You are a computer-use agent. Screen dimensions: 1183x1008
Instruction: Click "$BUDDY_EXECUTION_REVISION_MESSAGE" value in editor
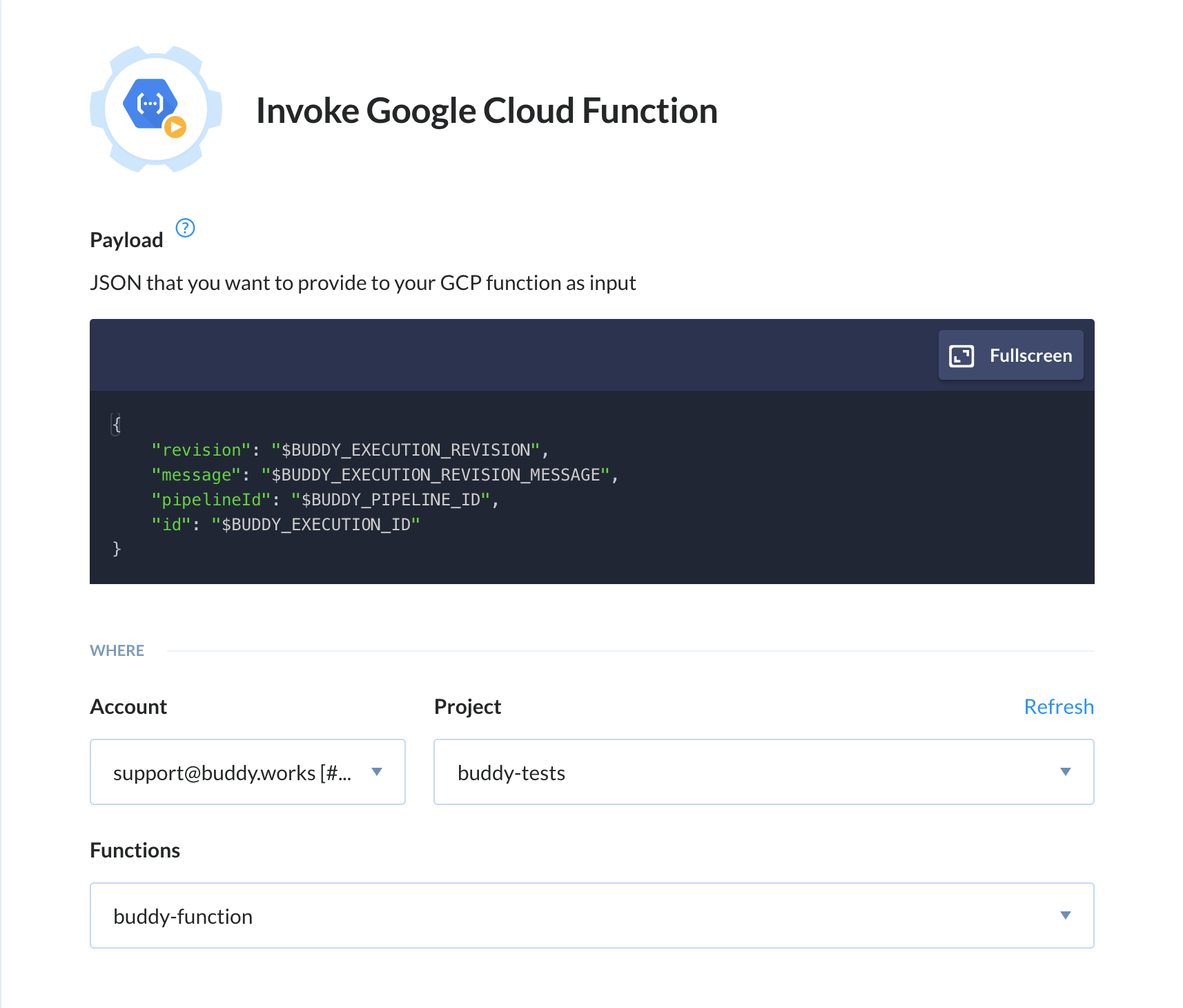point(436,475)
